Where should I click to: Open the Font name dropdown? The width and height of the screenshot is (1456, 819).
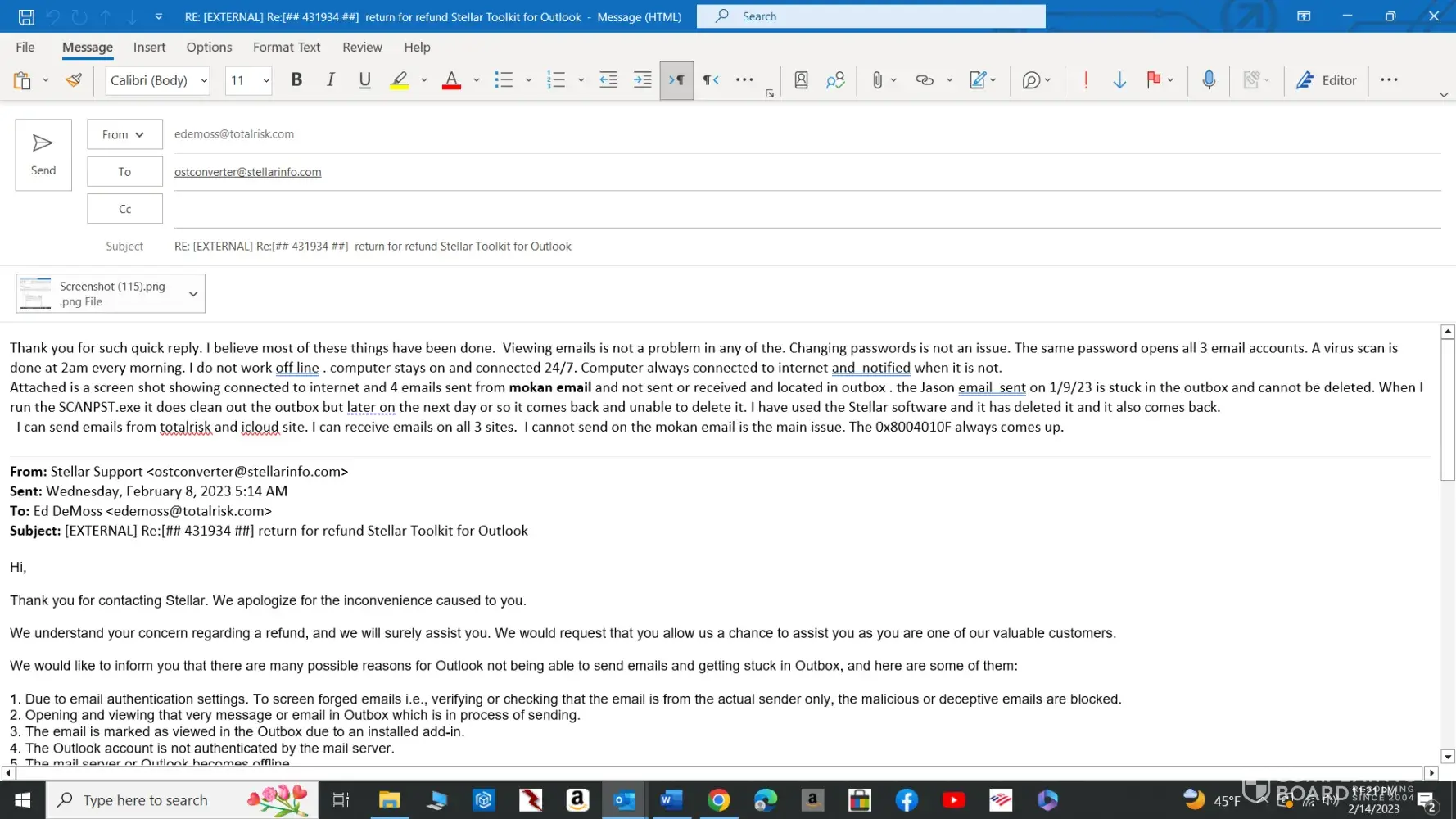tap(204, 81)
